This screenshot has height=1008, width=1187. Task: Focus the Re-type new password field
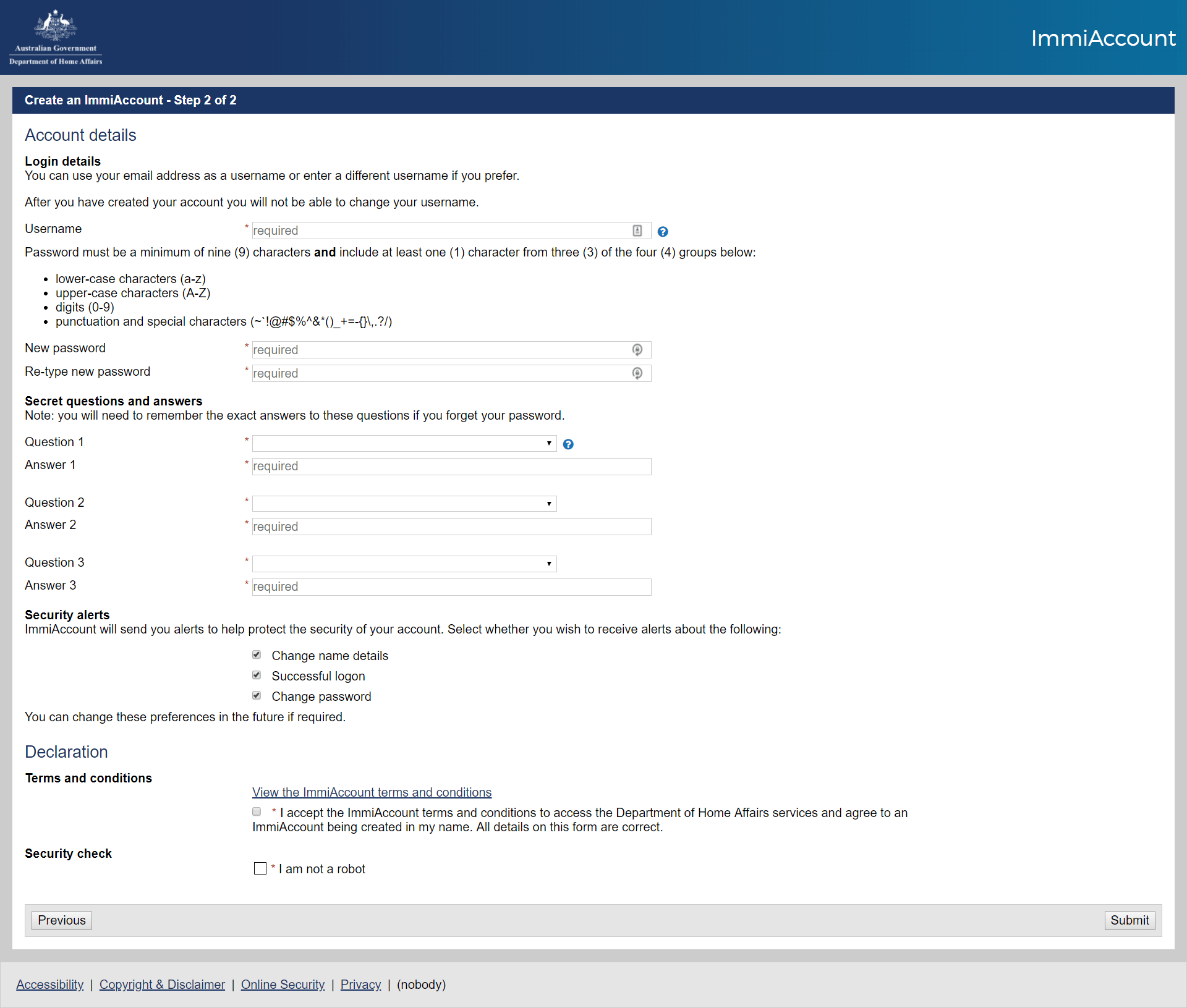451,373
